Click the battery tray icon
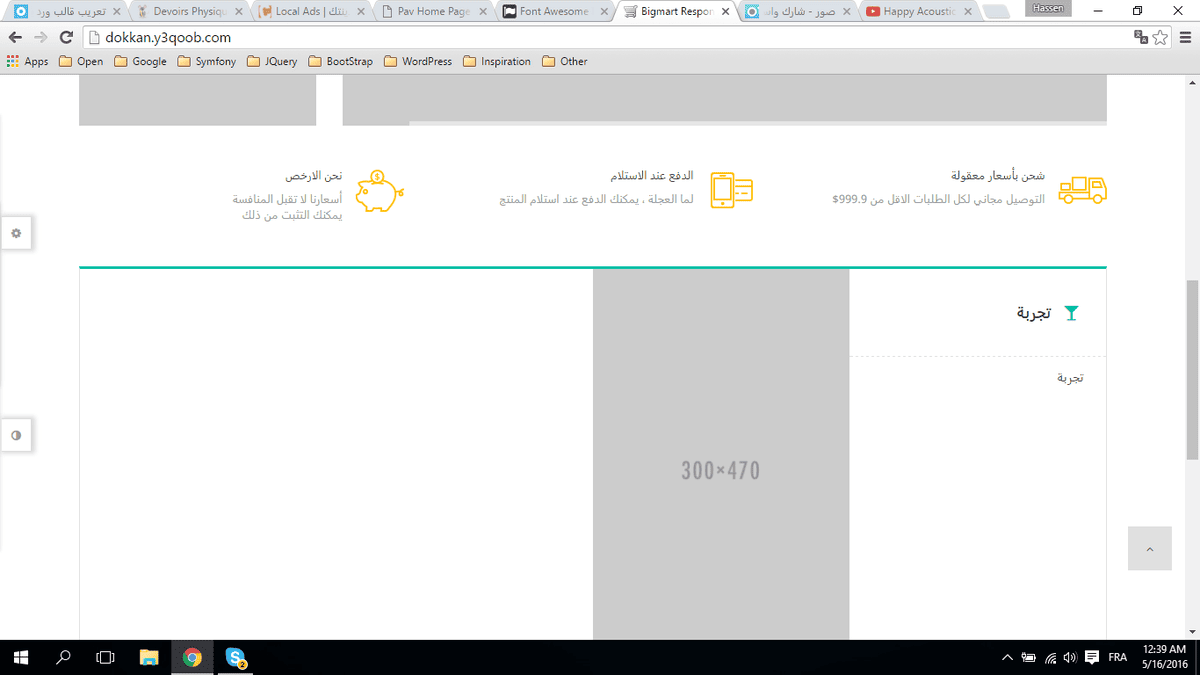Image resolution: width=1200 pixels, height=675 pixels. click(1029, 657)
